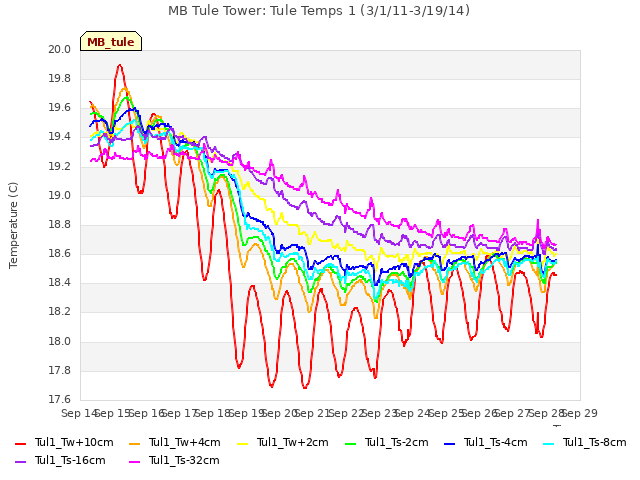Click the 18.8 y-axis tick label
640x480 pixels.
tap(60, 225)
